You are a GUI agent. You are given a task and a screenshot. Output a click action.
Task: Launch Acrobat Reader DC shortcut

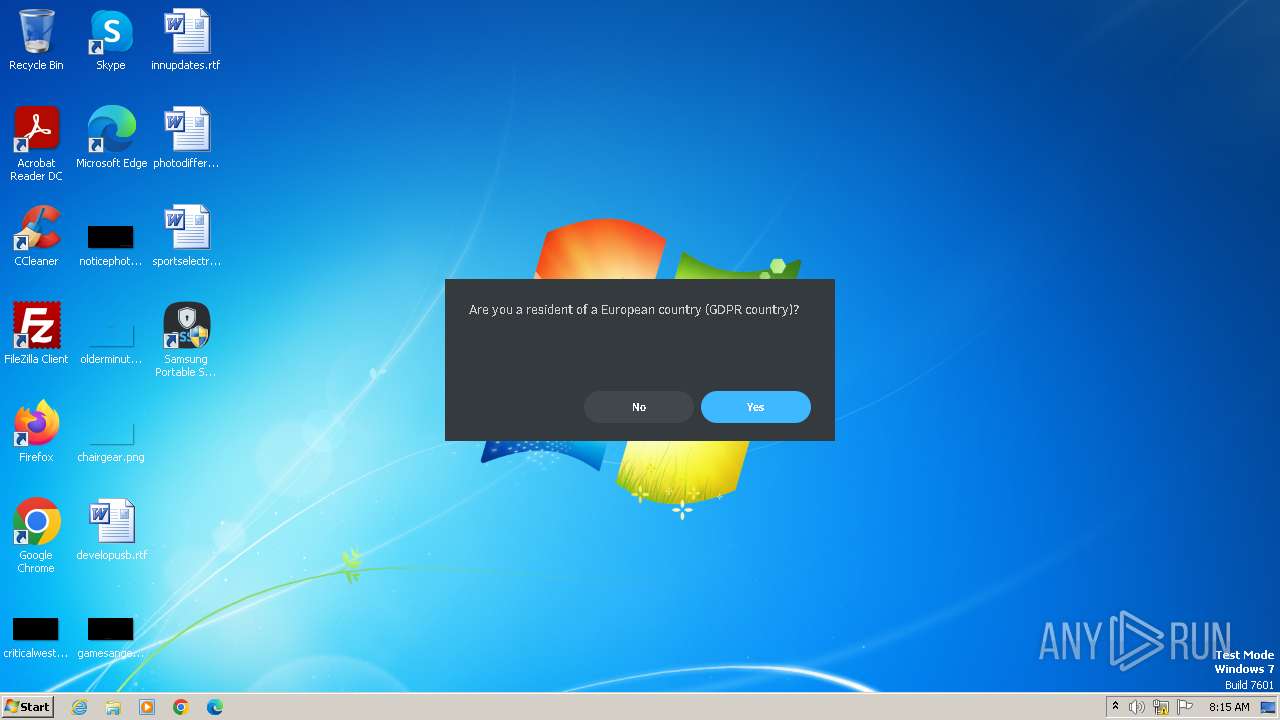point(36,144)
